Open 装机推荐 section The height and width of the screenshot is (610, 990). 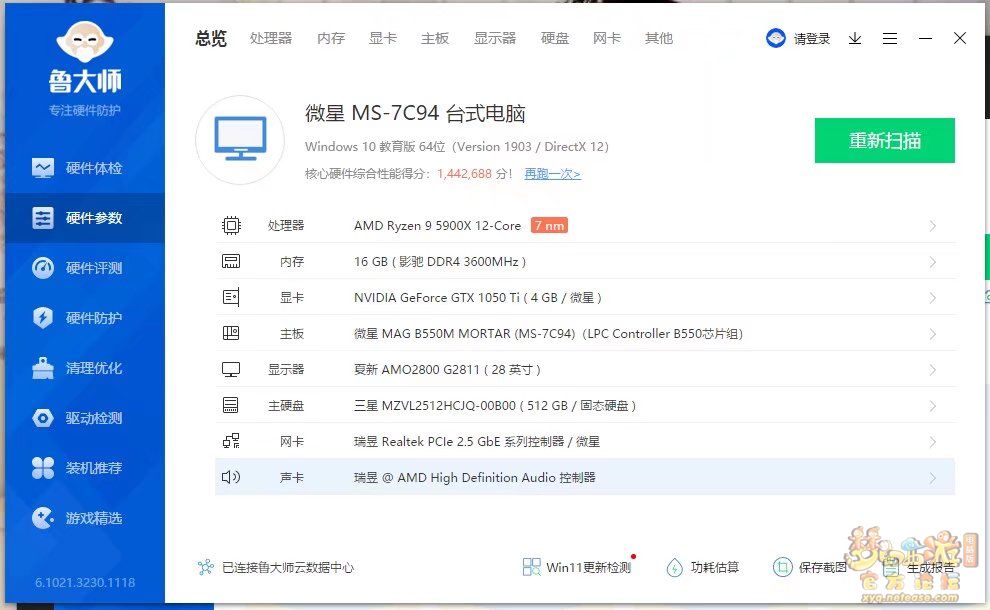point(85,468)
